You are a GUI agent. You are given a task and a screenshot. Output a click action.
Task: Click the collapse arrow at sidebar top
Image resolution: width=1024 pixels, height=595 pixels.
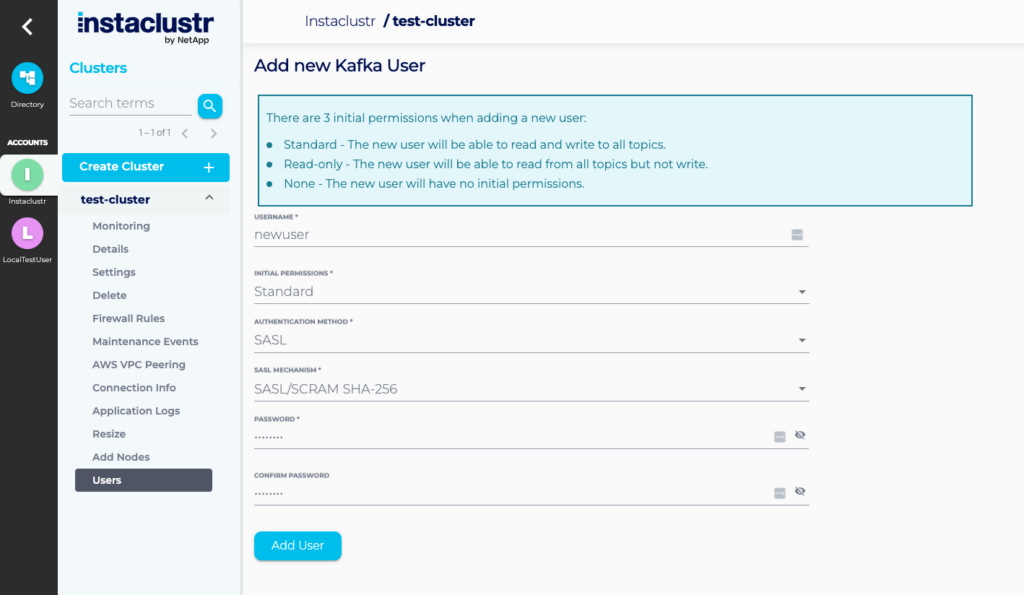28,26
